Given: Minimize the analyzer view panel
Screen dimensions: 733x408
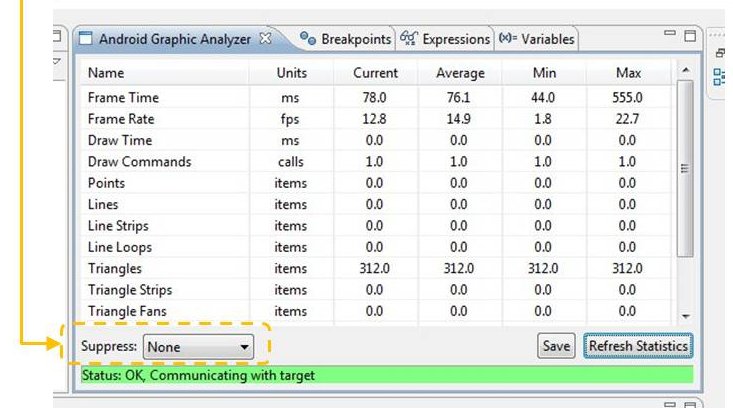Looking at the screenshot, I should click(x=670, y=33).
